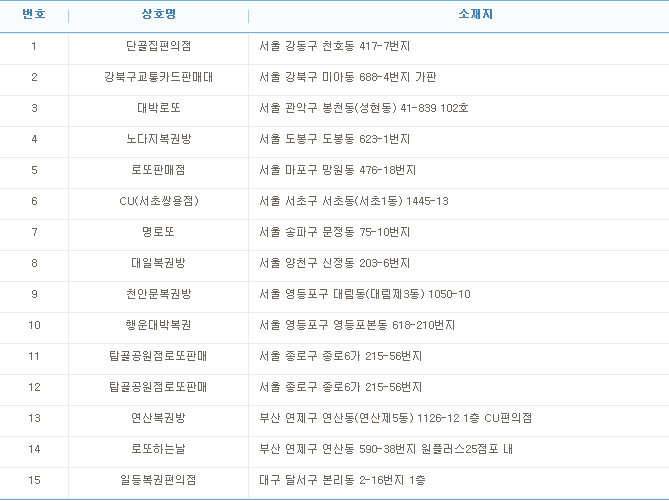This screenshot has width=669, height=501.
Task: Click the '소재지' column header
Action: 475,14
